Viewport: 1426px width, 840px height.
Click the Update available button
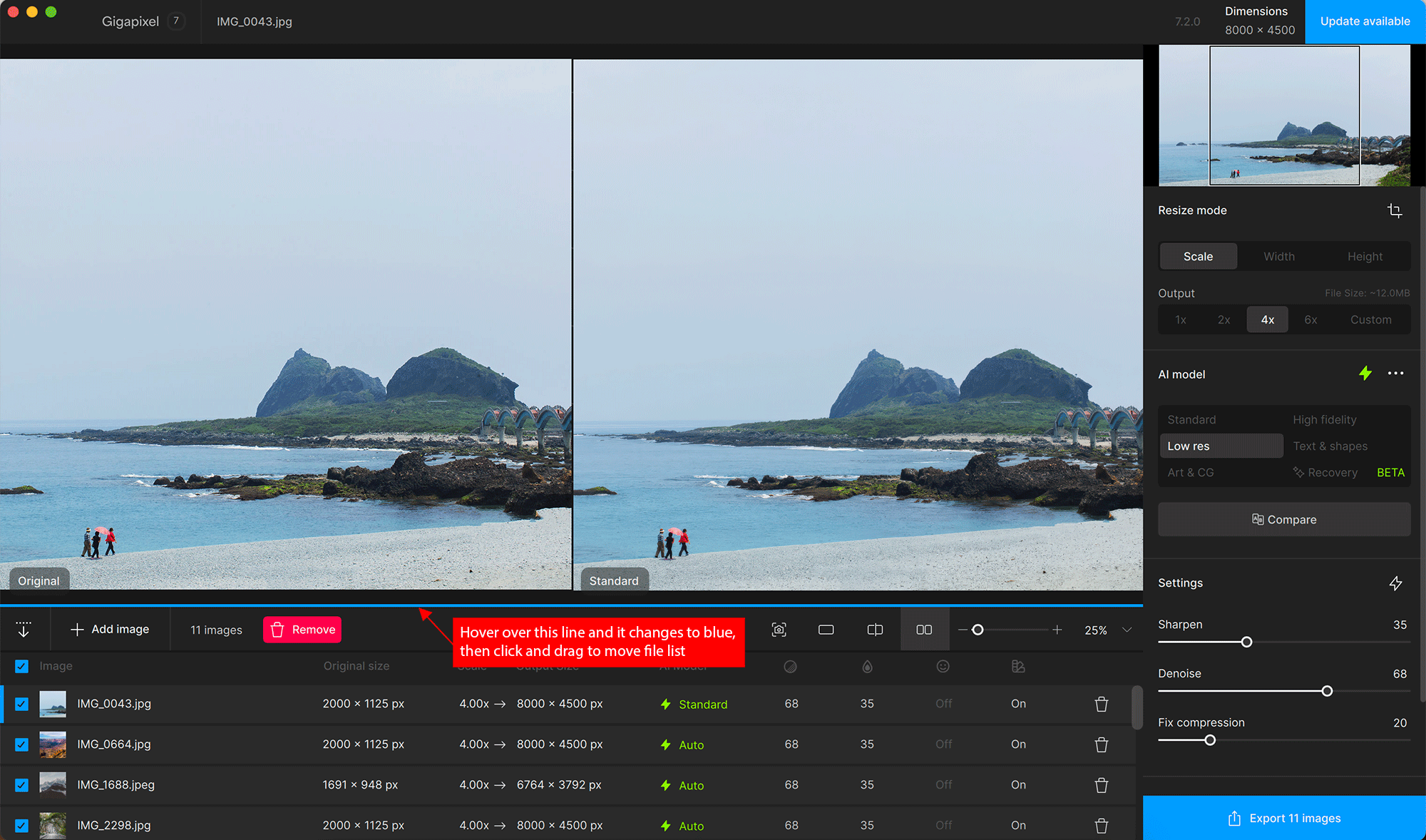click(x=1365, y=21)
